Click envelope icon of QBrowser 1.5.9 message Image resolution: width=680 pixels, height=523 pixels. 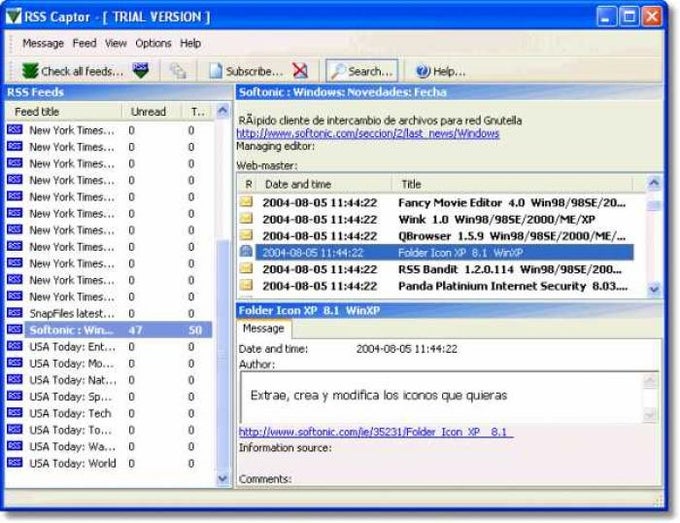(246, 235)
